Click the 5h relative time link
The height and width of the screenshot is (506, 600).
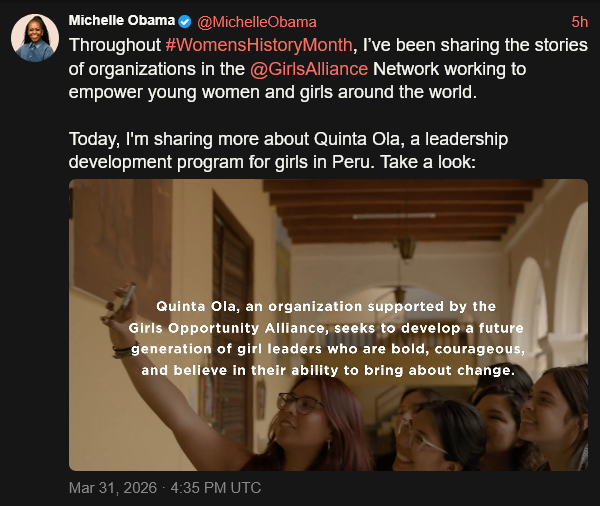[x=579, y=22]
